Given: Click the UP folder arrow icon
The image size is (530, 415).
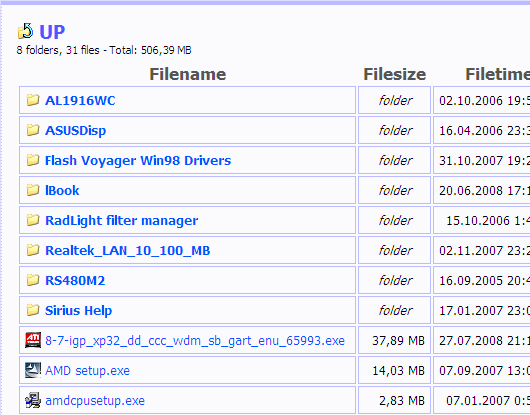Looking at the screenshot, I should tap(25, 31).
